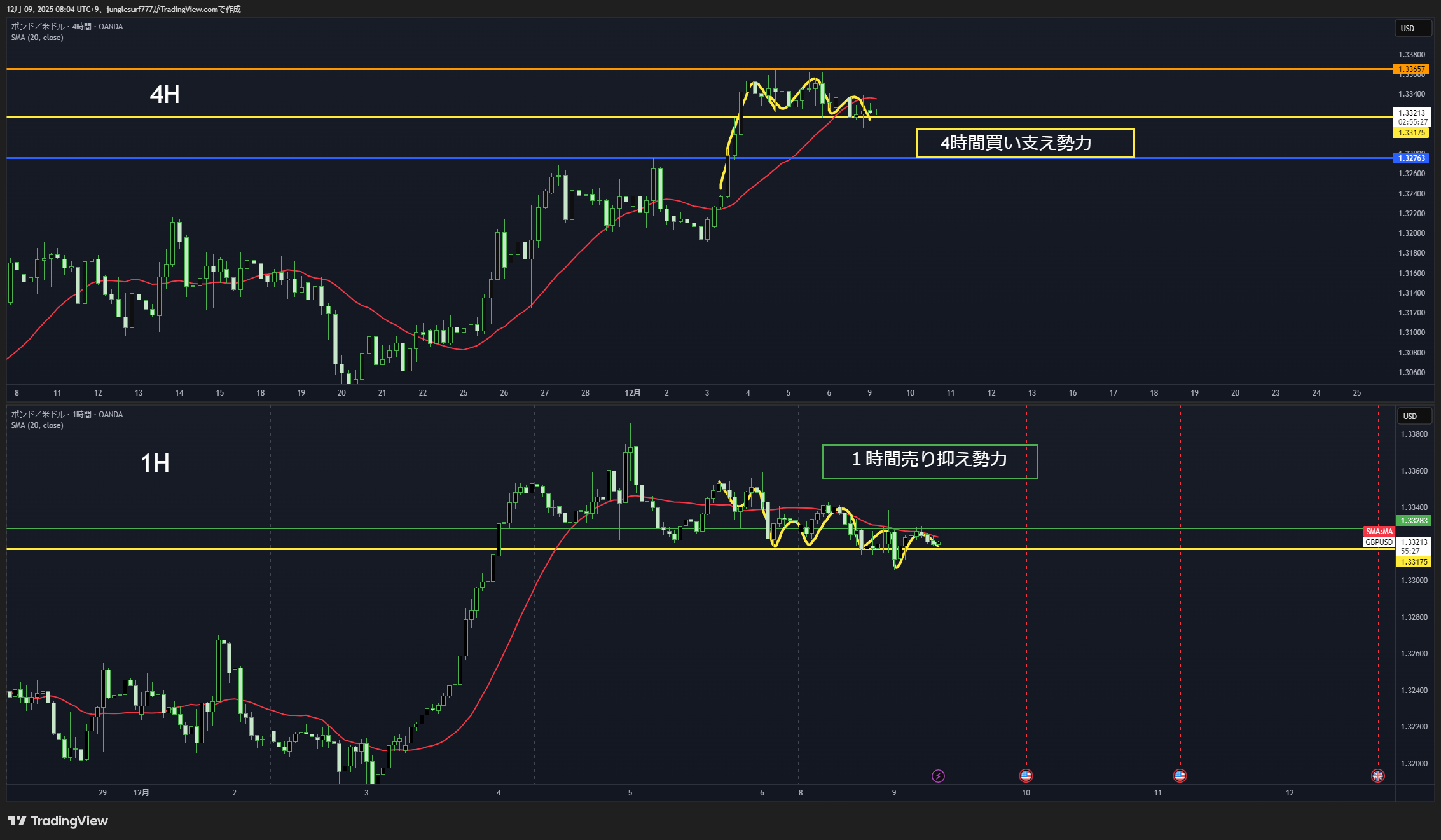Click the green 1.33283 price level label
This screenshot has height=840, width=1441.
click(x=1414, y=521)
